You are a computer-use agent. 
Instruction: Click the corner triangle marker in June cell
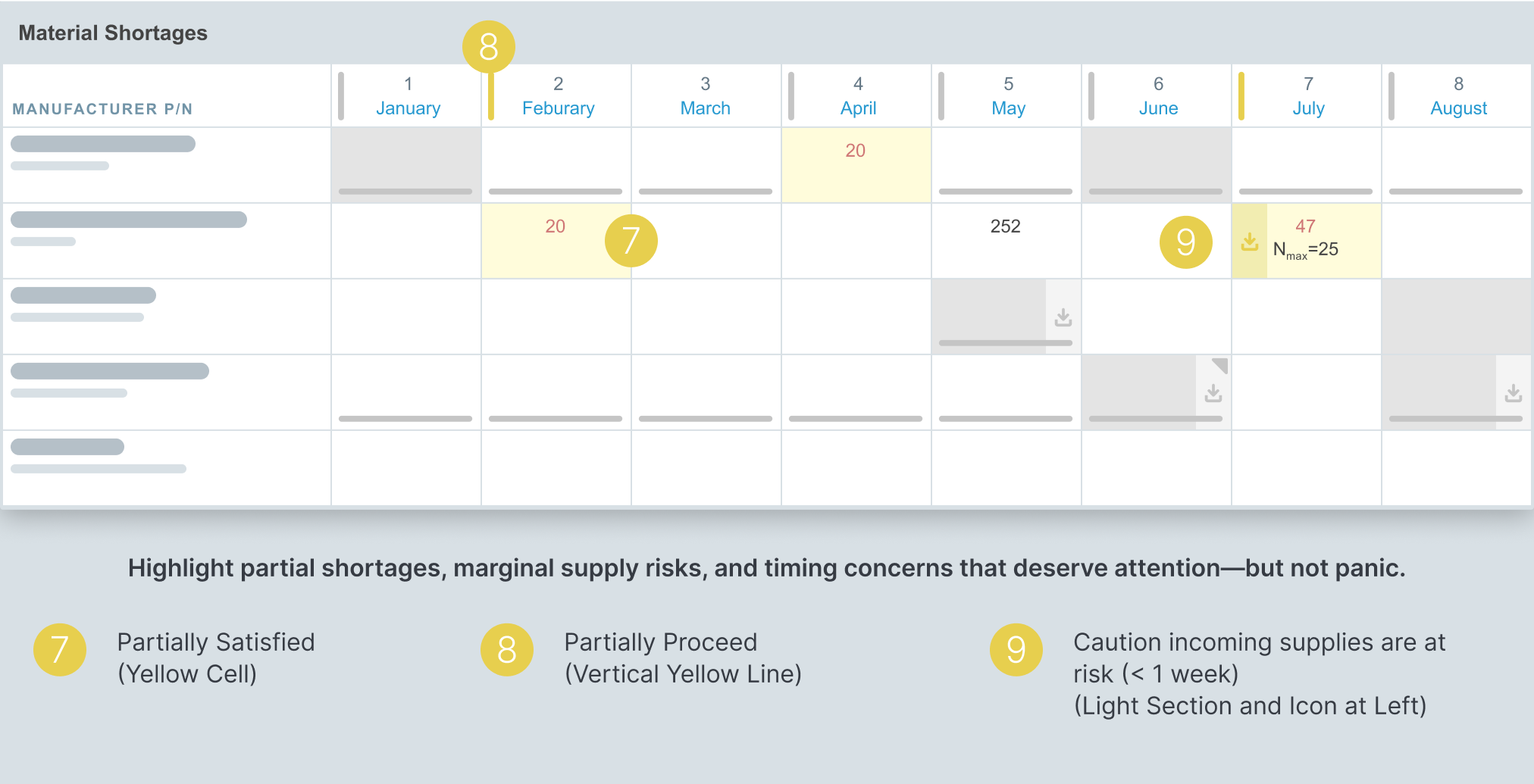(1219, 365)
